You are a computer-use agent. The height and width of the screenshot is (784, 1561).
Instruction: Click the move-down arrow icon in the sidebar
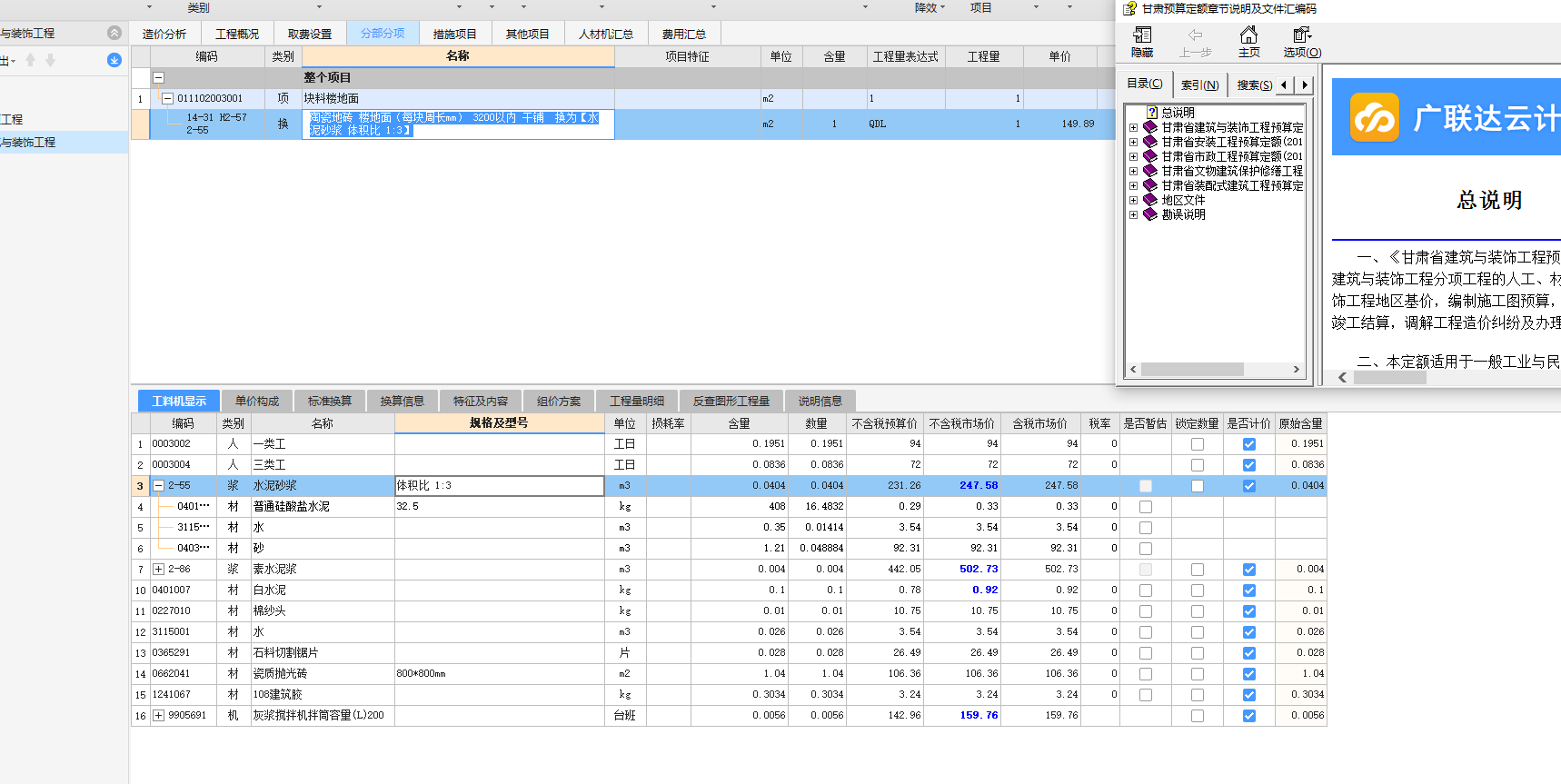click(51, 60)
